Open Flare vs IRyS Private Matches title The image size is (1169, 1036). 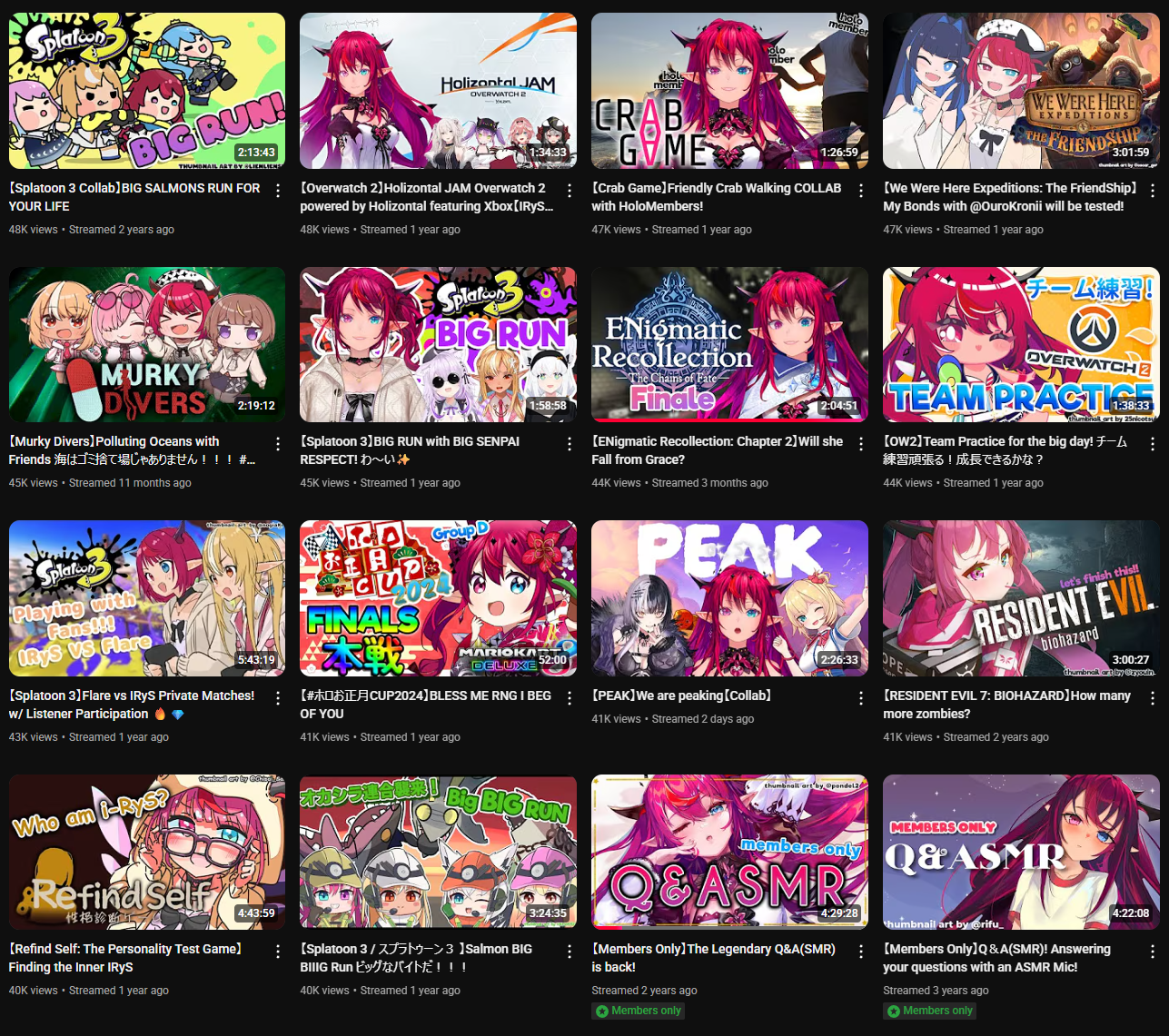coord(133,705)
